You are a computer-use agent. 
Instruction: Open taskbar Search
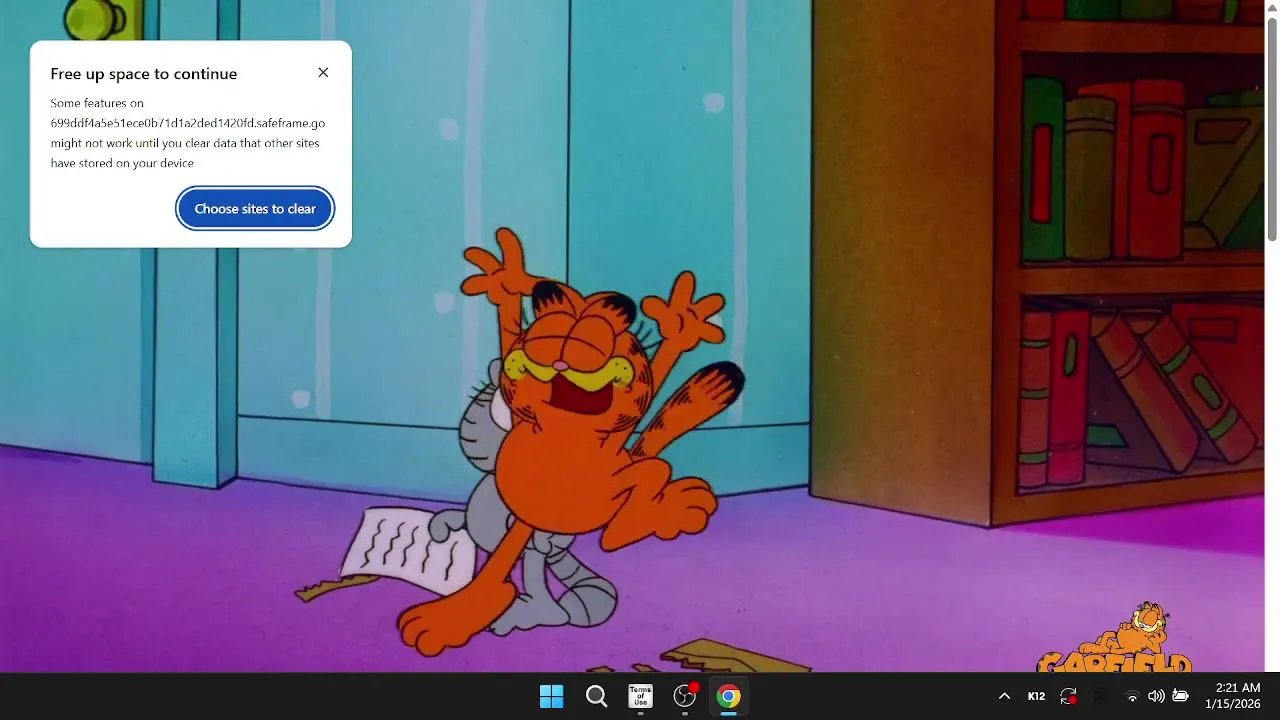596,696
